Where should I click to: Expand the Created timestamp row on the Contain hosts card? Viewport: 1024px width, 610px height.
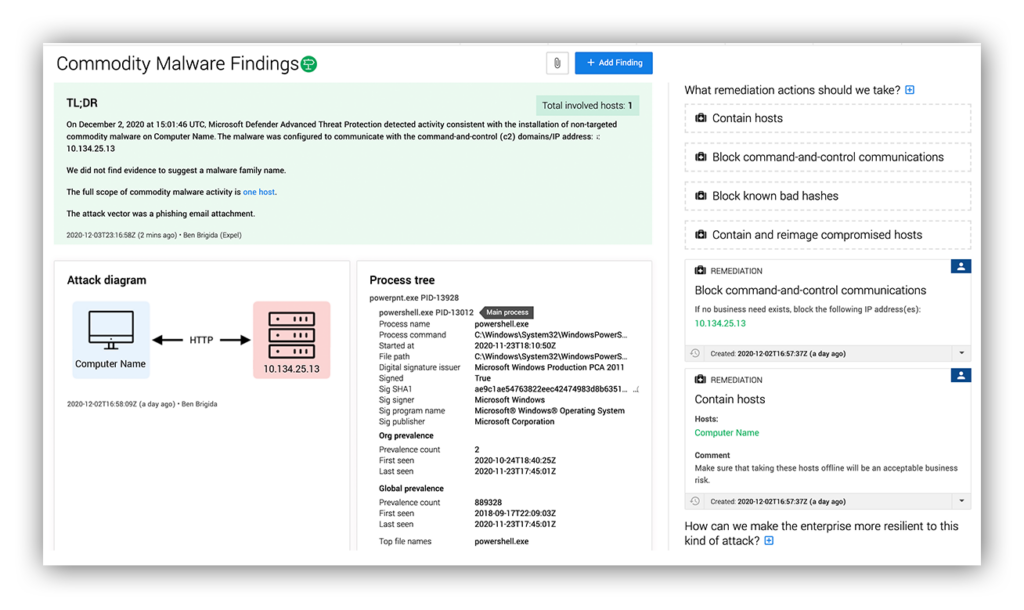pyautogui.click(x=962, y=500)
